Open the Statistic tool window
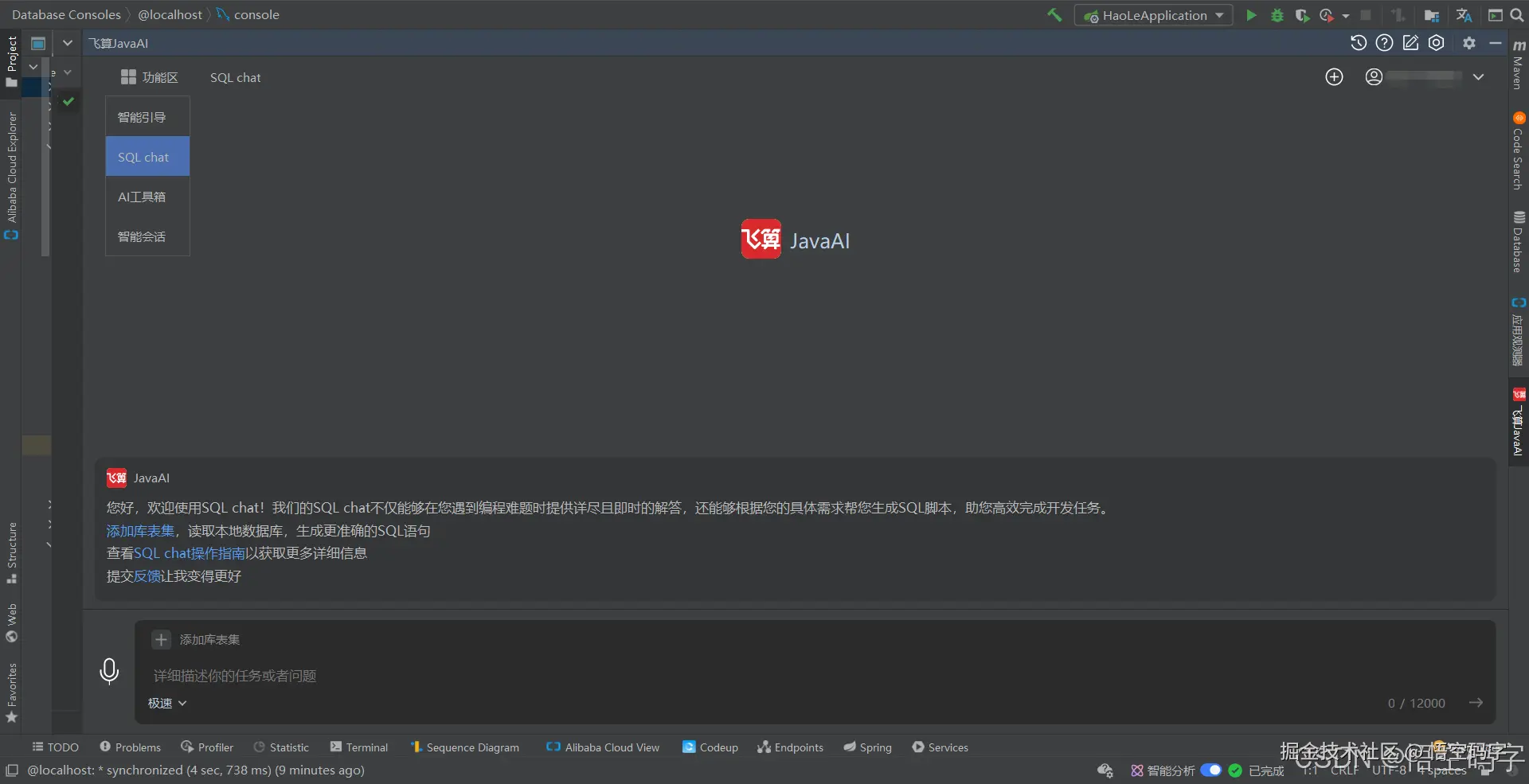 coord(281,747)
